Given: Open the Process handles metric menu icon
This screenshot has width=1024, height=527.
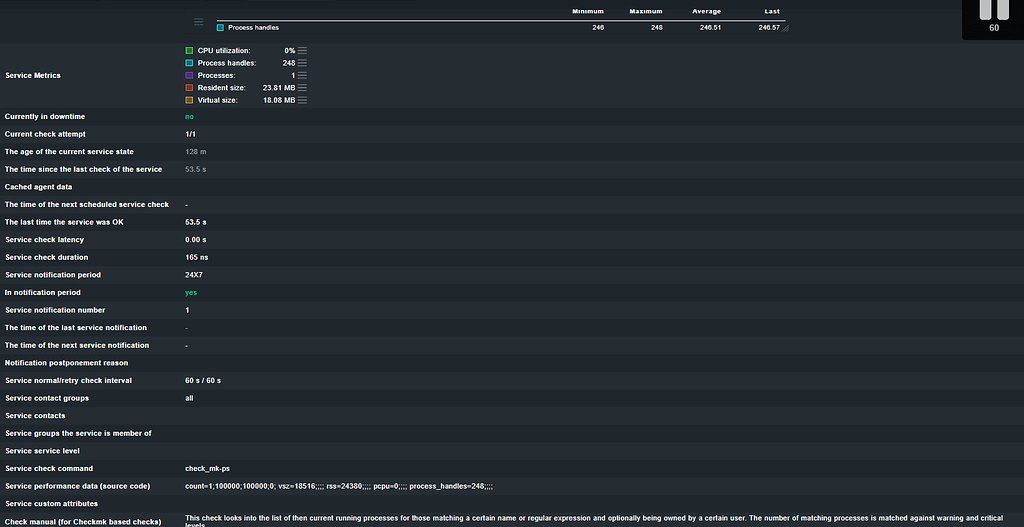Looking at the screenshot, I should 302,63.
